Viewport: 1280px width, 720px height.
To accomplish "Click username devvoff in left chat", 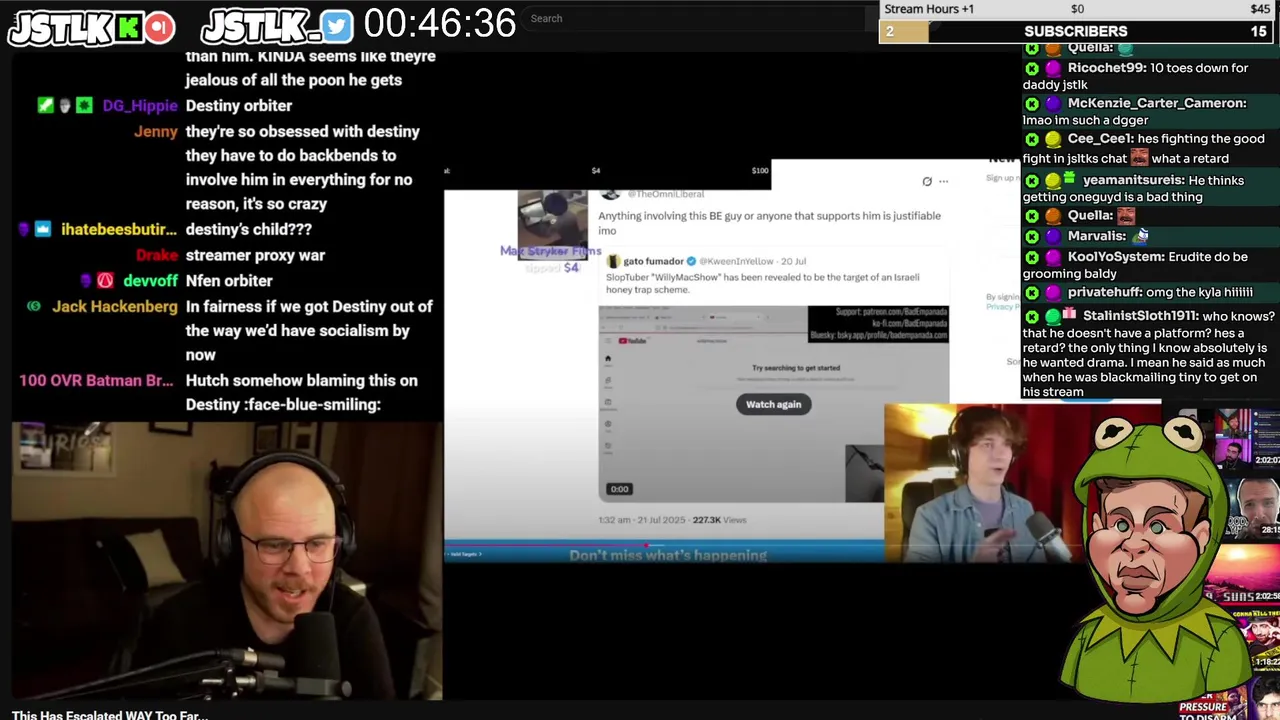I will (150, 281).
